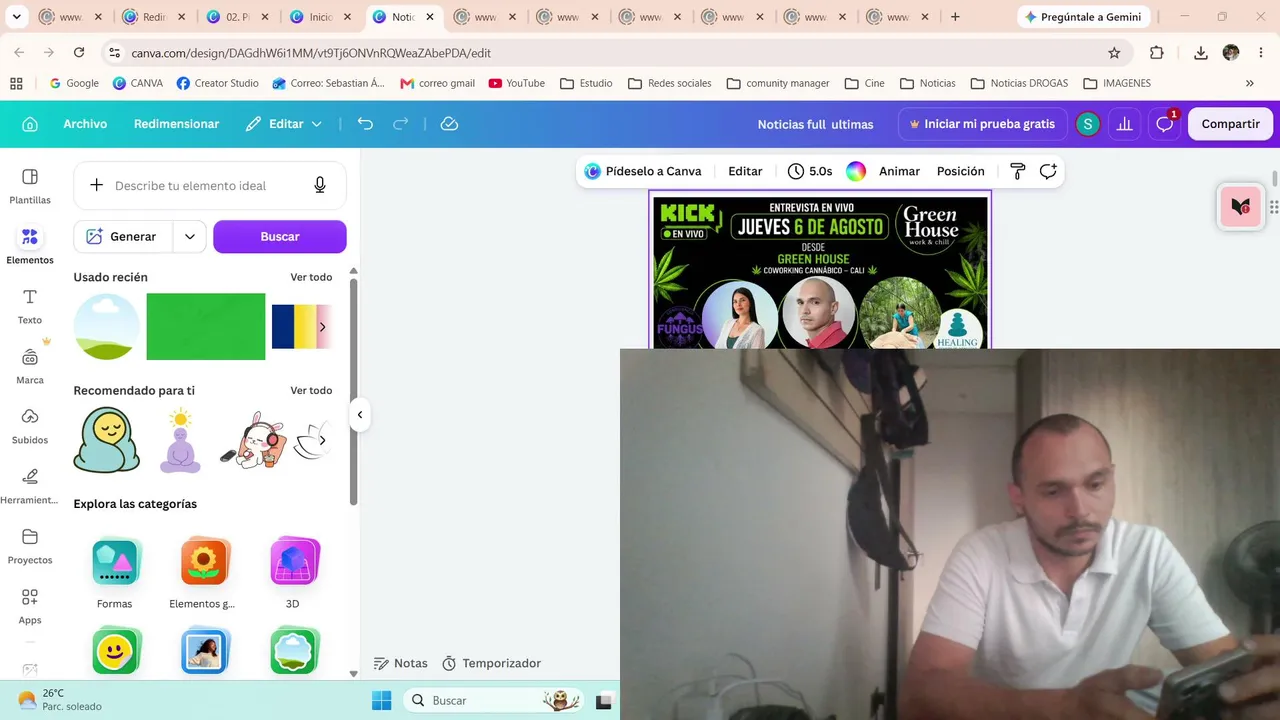Open Proyectos in the sidebar

(x=30, y=546)
